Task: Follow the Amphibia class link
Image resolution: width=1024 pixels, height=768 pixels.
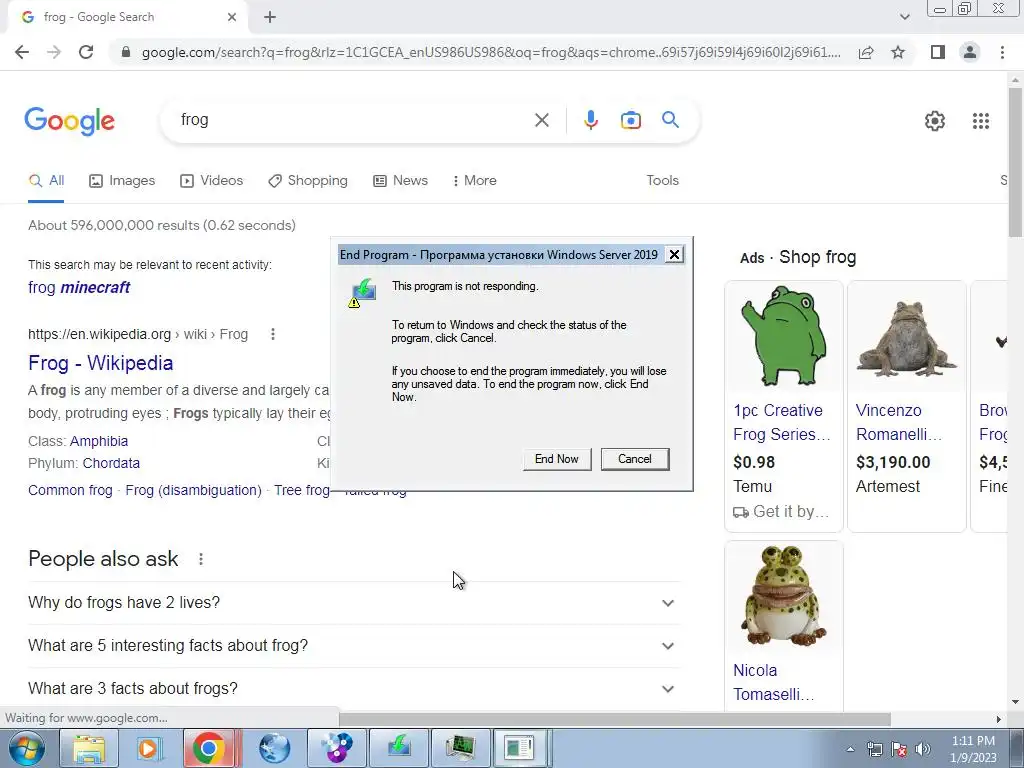Action: [99, 441]
